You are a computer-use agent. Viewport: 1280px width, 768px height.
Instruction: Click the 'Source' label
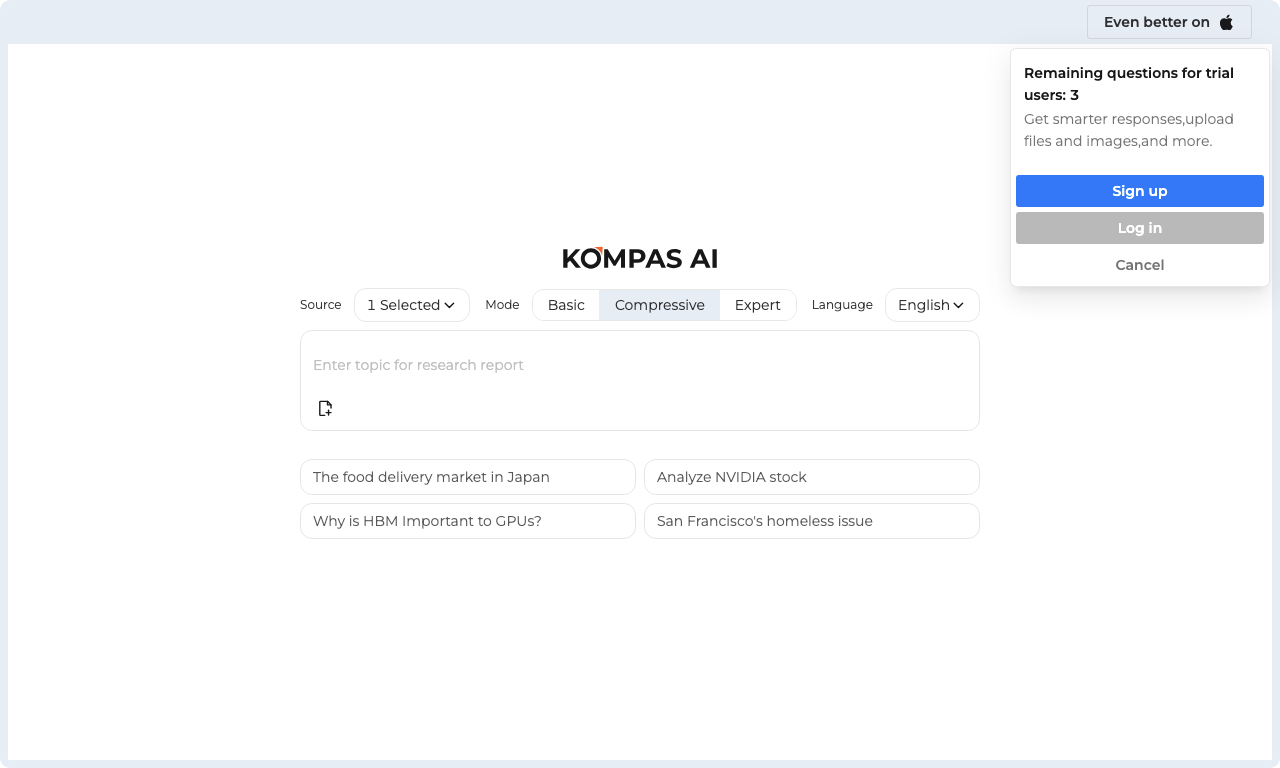(x=320, y=305)
